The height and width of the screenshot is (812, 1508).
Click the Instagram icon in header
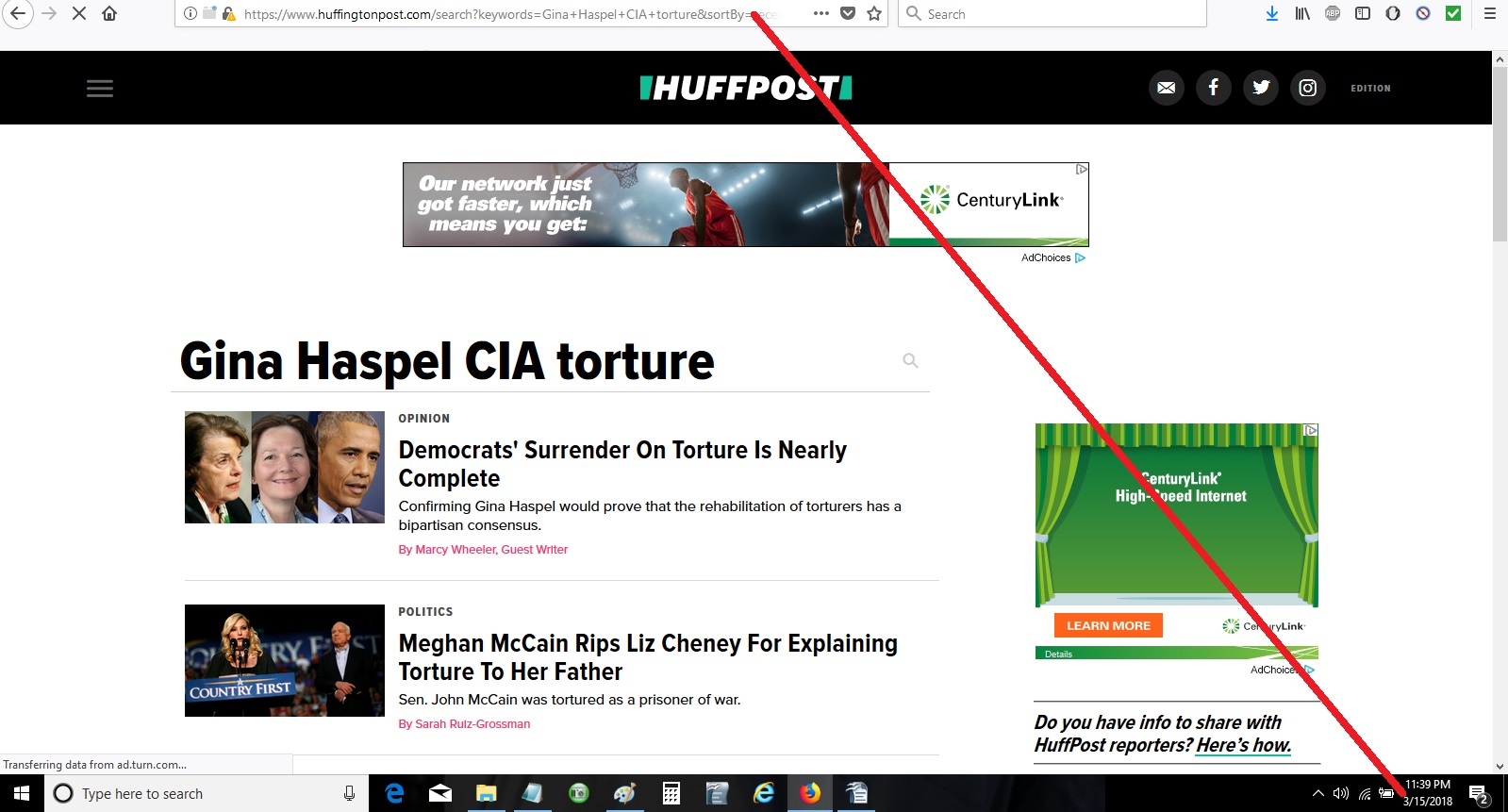point(1307,88)
